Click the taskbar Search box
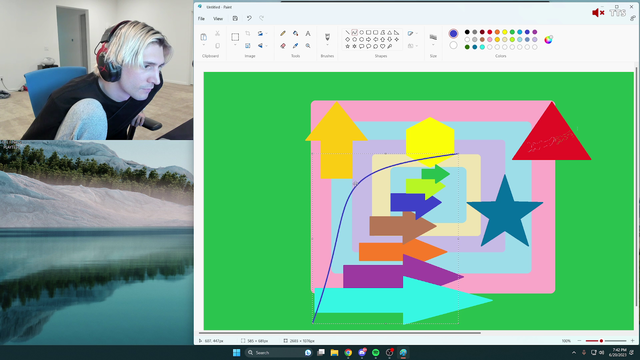The height and width of the screenshot is (360, 640). click(x=280, y=353)
